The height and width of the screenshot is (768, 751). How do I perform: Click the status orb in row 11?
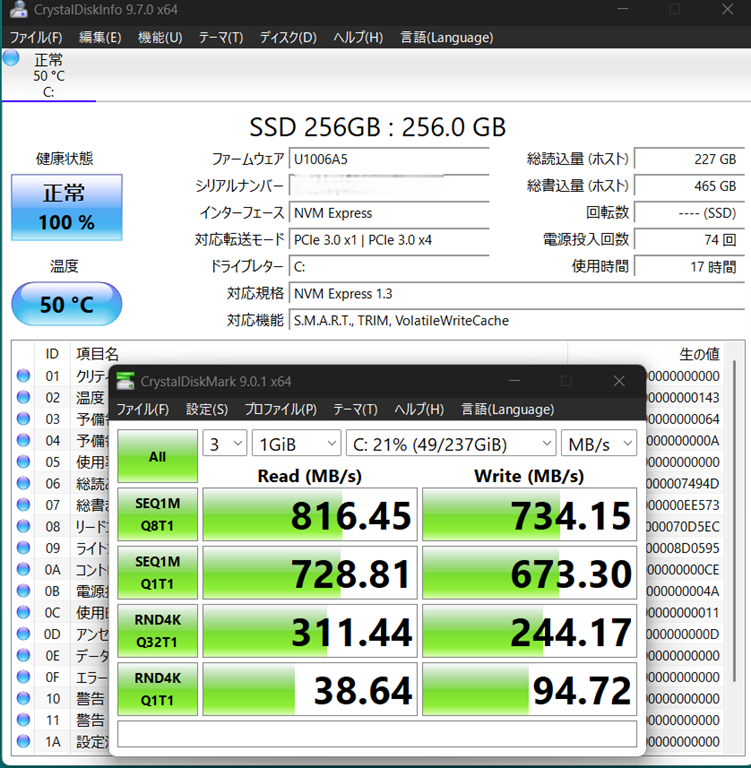pyautogui.click(x=23, y=720)
